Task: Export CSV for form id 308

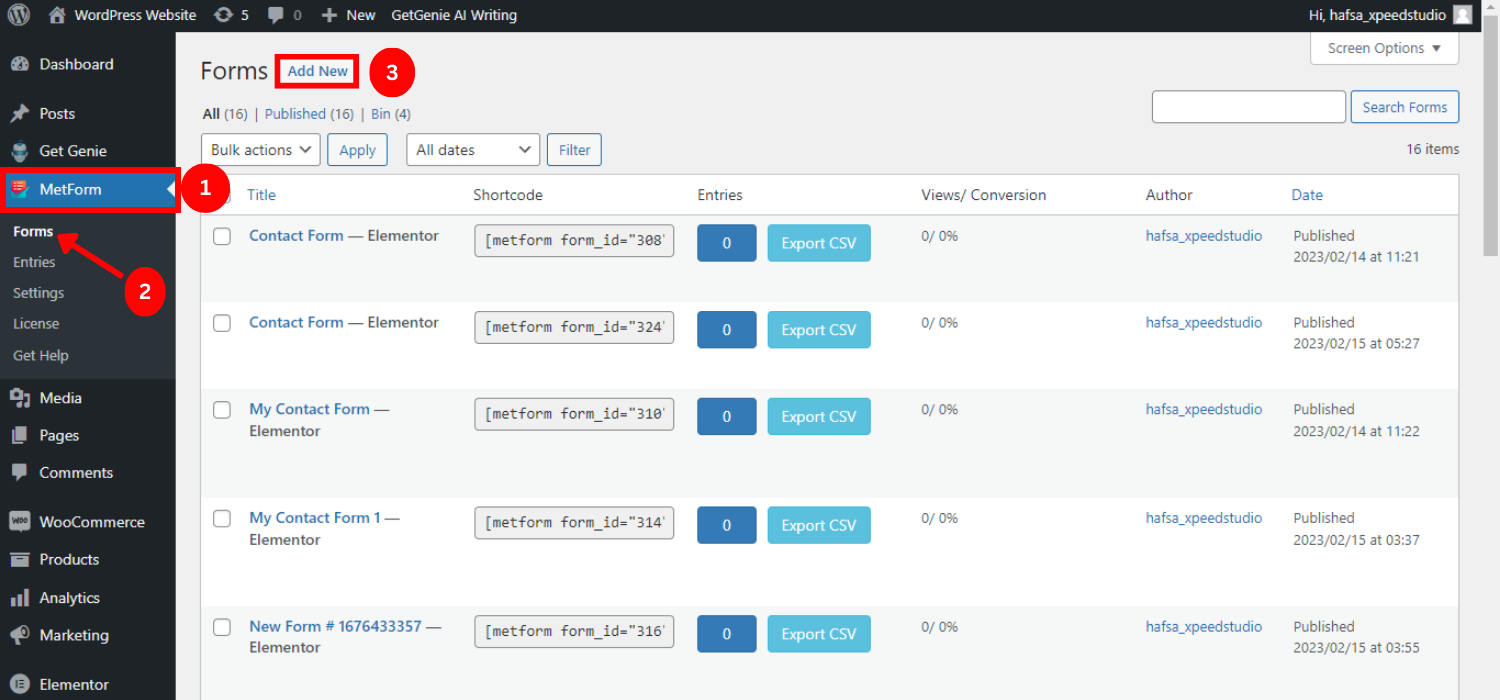Action: click(x=819, y=243)
